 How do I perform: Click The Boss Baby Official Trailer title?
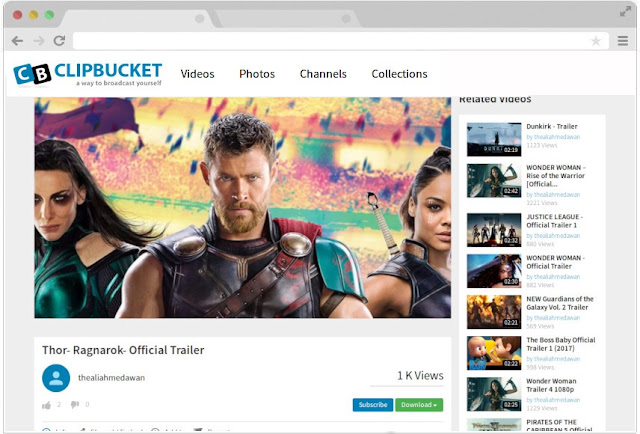pyautogui.click(x=561, y=344)
